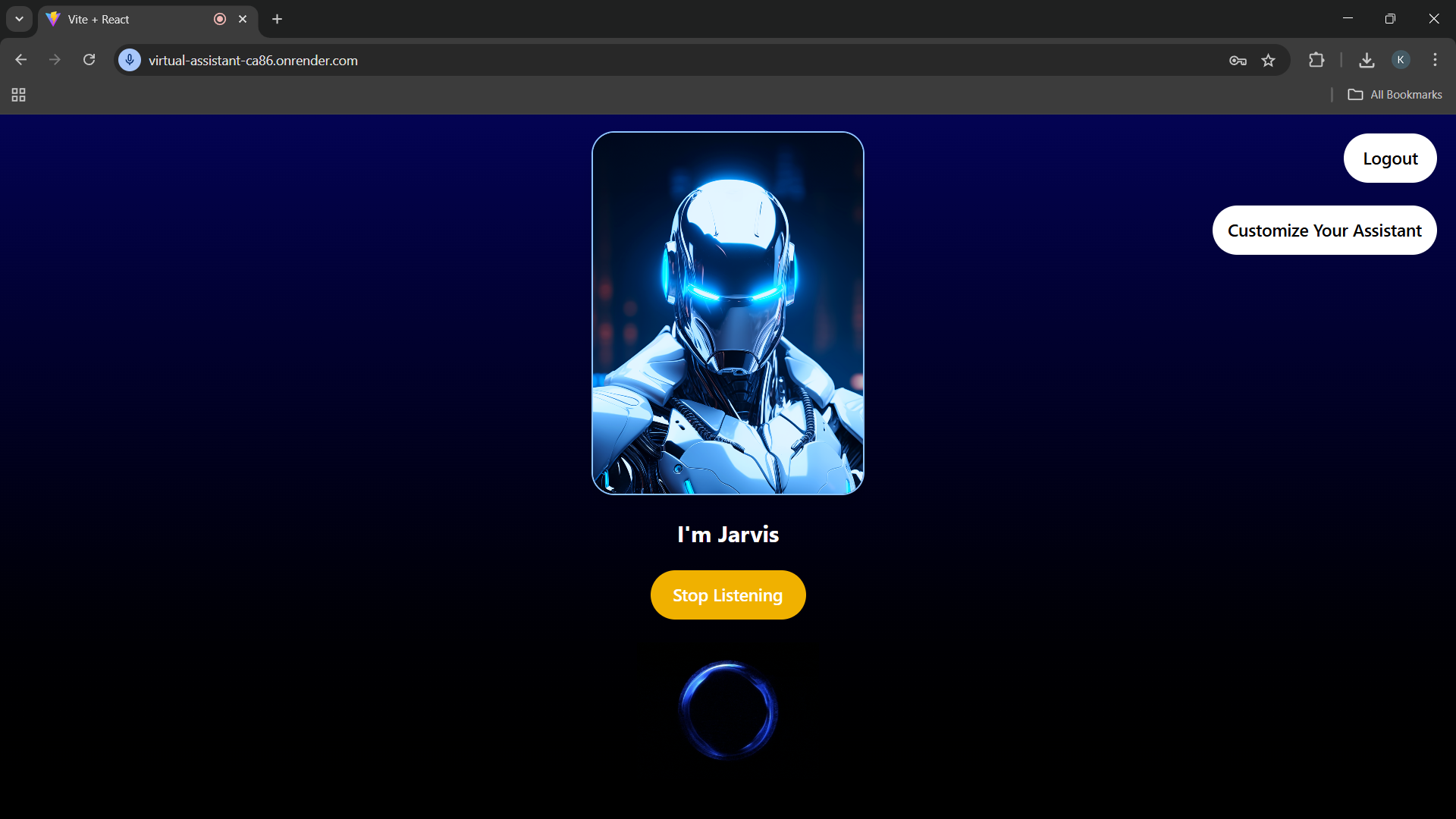Click the tab recording indicator icon
The image size is (1456, 819).
(x=220, y=19)
